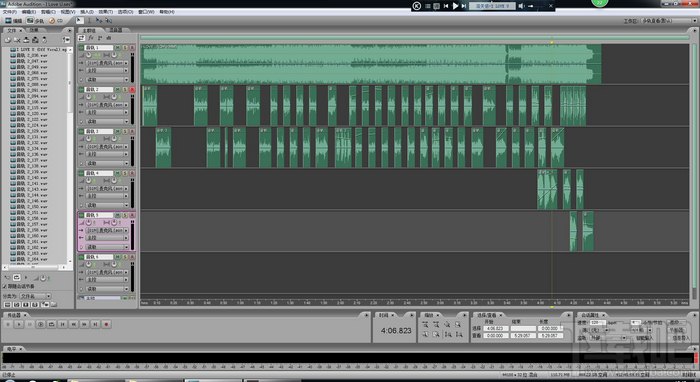Click the red Record button in transport

(106, 324)
